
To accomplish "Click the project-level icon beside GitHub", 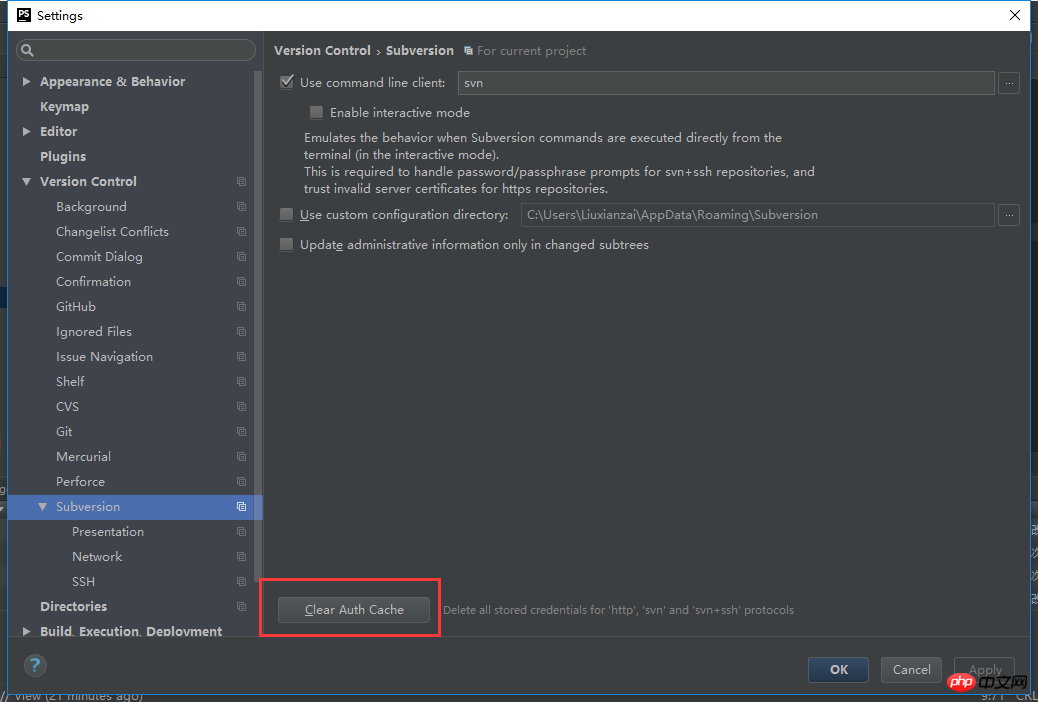I will [241, 307].
